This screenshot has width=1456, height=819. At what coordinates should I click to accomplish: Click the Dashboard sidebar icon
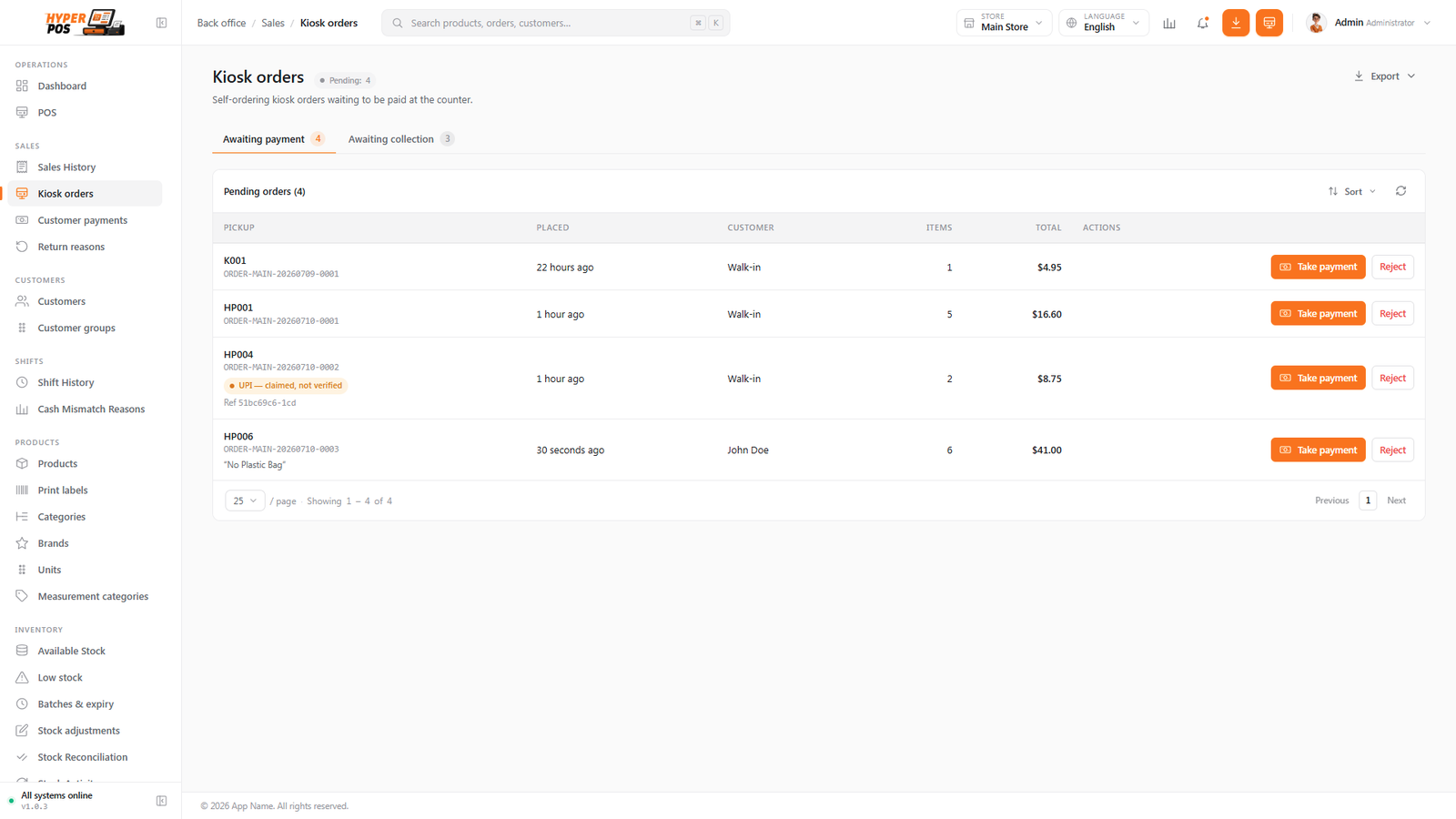click(x=22, y=86)
